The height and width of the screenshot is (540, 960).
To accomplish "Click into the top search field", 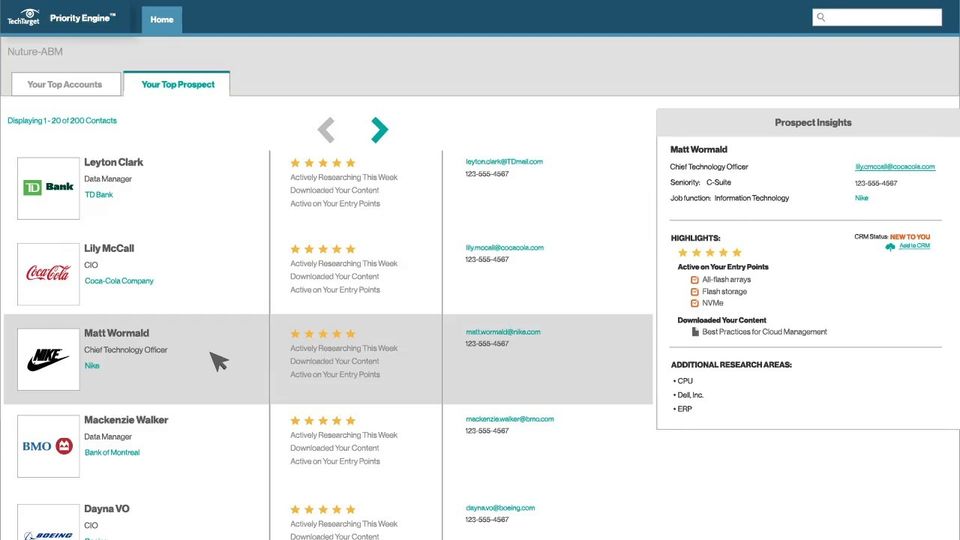I will 877,17.
